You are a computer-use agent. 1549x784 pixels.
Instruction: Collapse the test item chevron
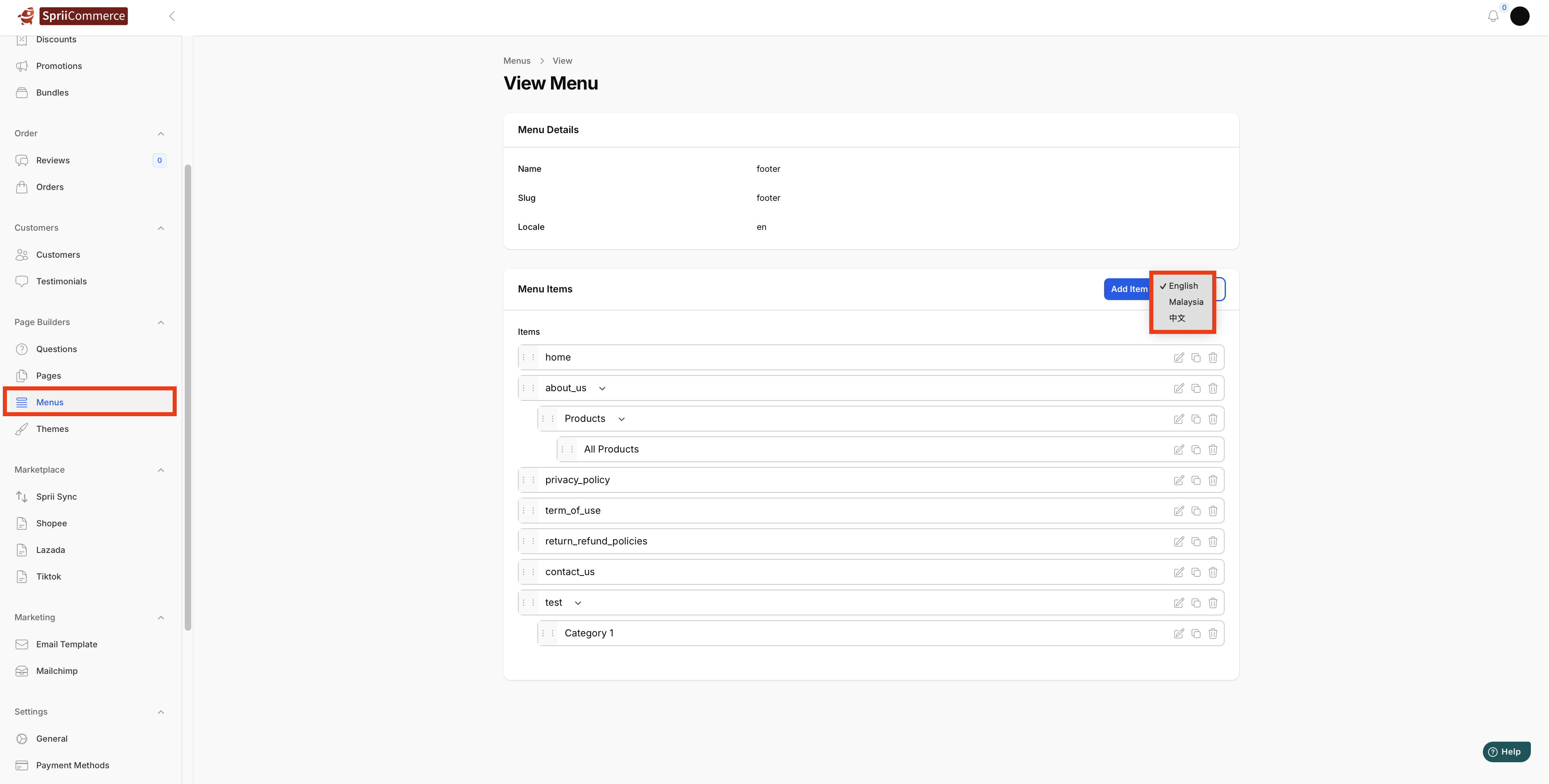click(578, 603)
